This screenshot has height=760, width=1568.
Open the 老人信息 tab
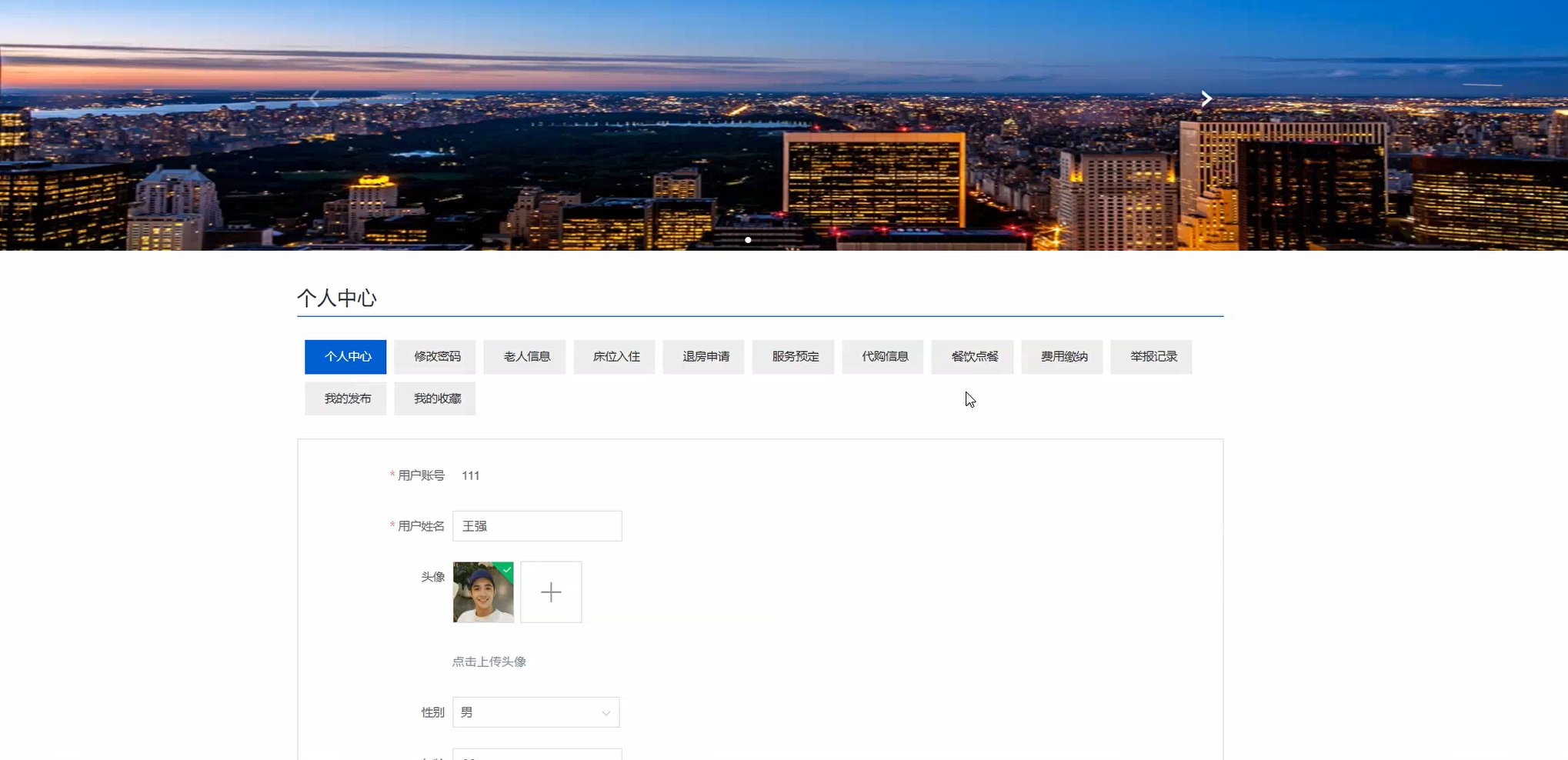click(x=525, y=357)
